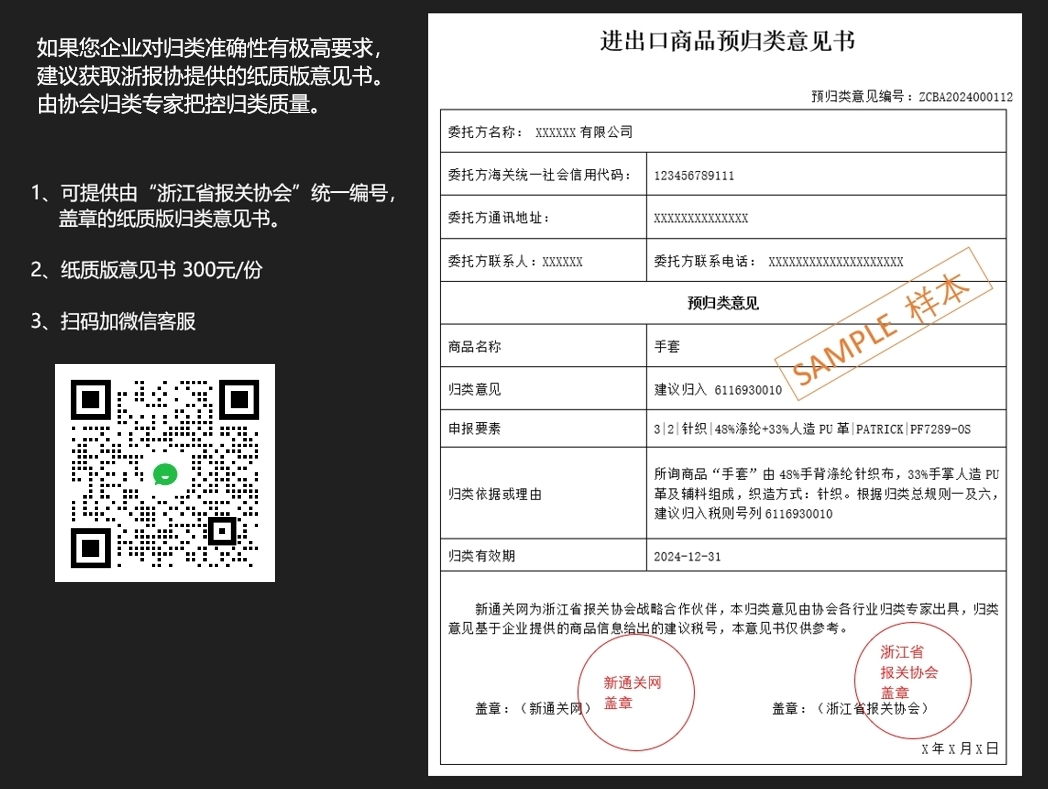Click the red 浙江省报关协会 盖章 seal

pyautogui.click(x=913, y=679)
